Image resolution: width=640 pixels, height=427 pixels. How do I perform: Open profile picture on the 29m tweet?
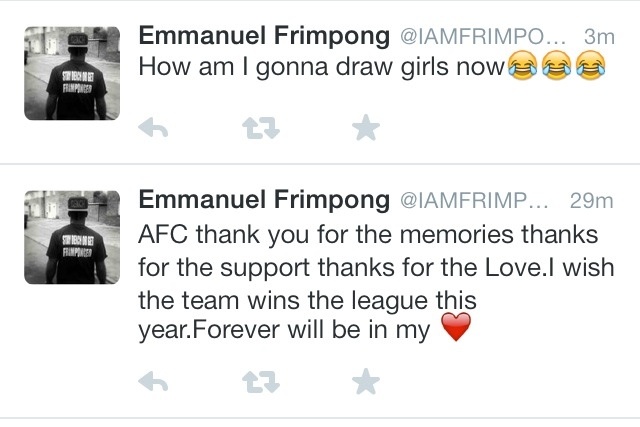(72, 237)
